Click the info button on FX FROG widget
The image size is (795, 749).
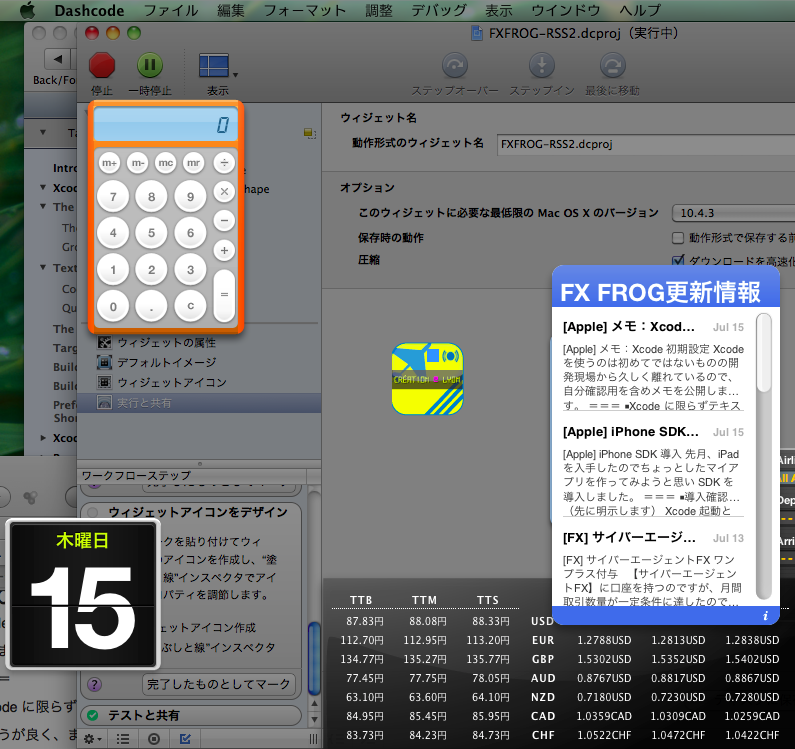coord(765,615)
